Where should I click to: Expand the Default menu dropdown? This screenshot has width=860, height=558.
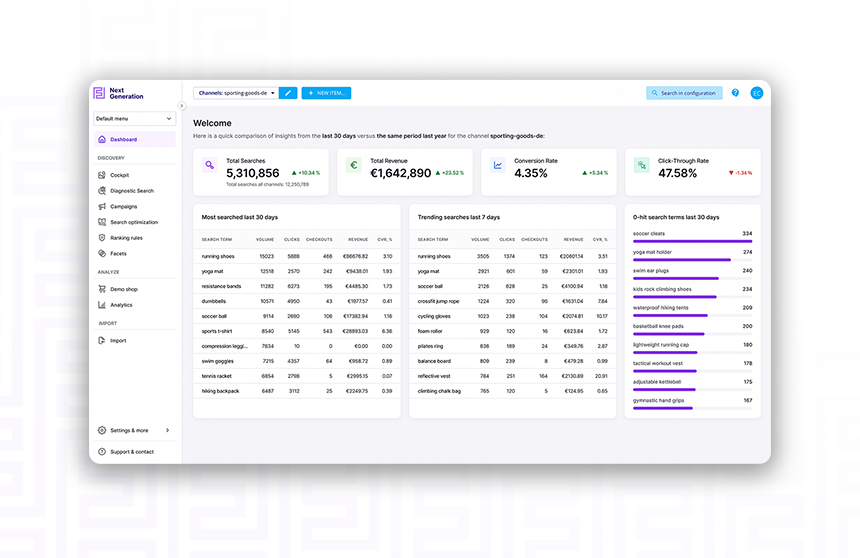tap(134, 119)
